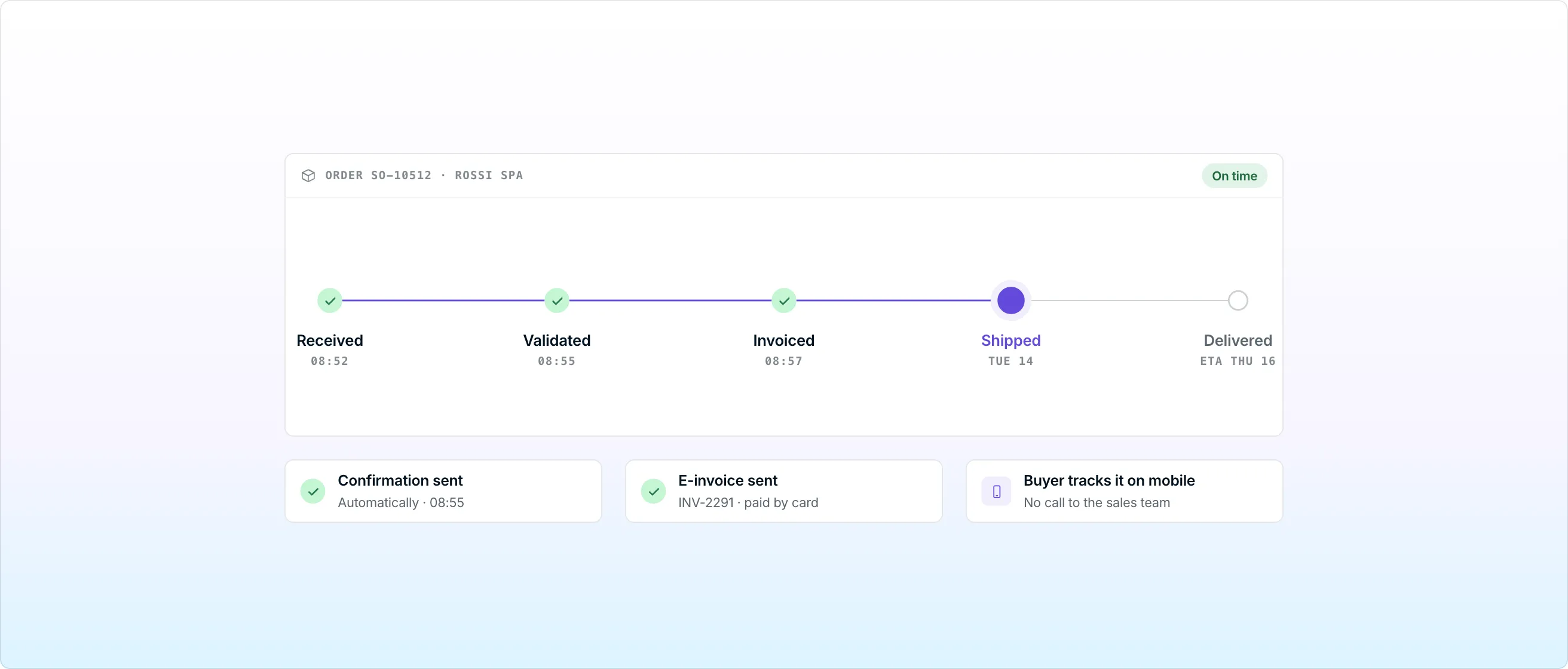1568x669 pixels.
Task: Click the Validated step checkmark circle
Action: (557, 300)
